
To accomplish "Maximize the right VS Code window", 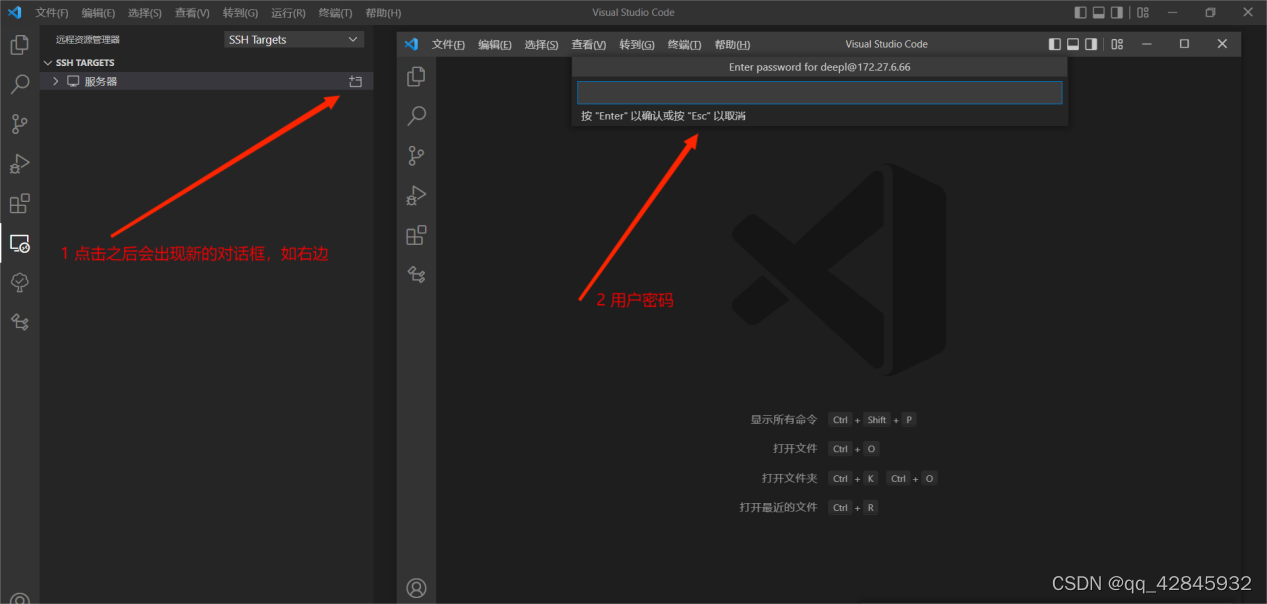I will (x=1184, y=44).
